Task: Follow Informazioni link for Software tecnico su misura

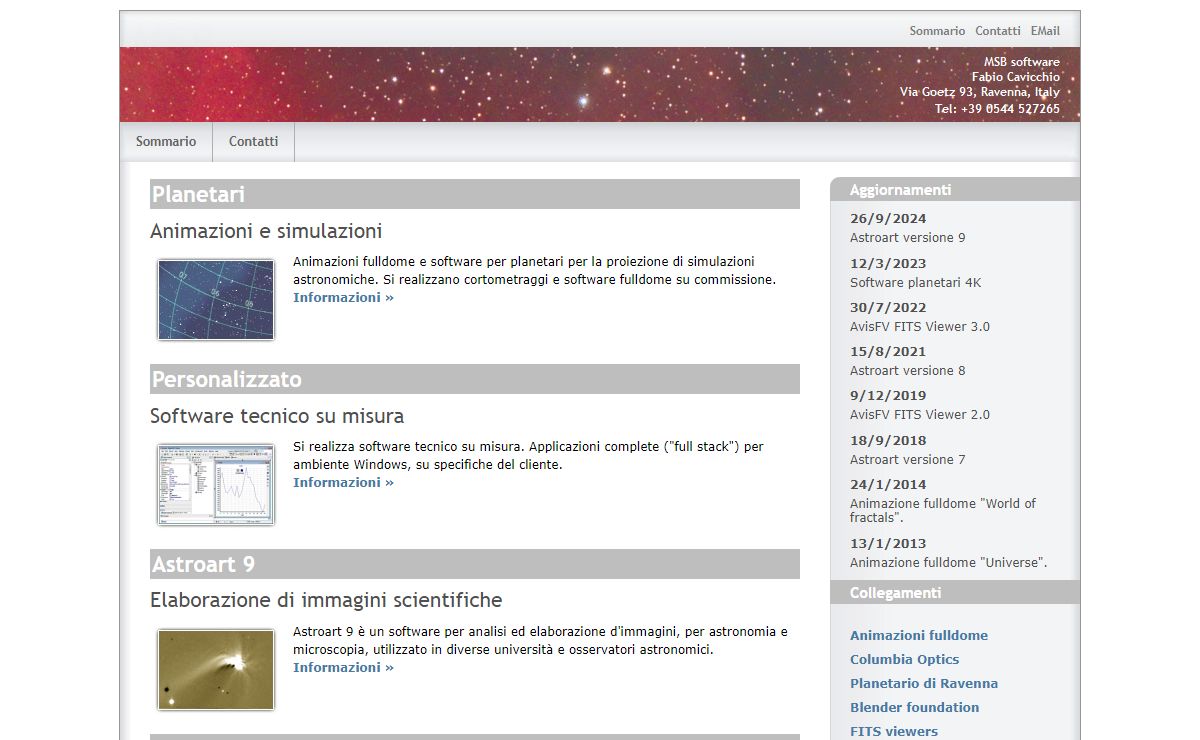Action: pos(343,482)
